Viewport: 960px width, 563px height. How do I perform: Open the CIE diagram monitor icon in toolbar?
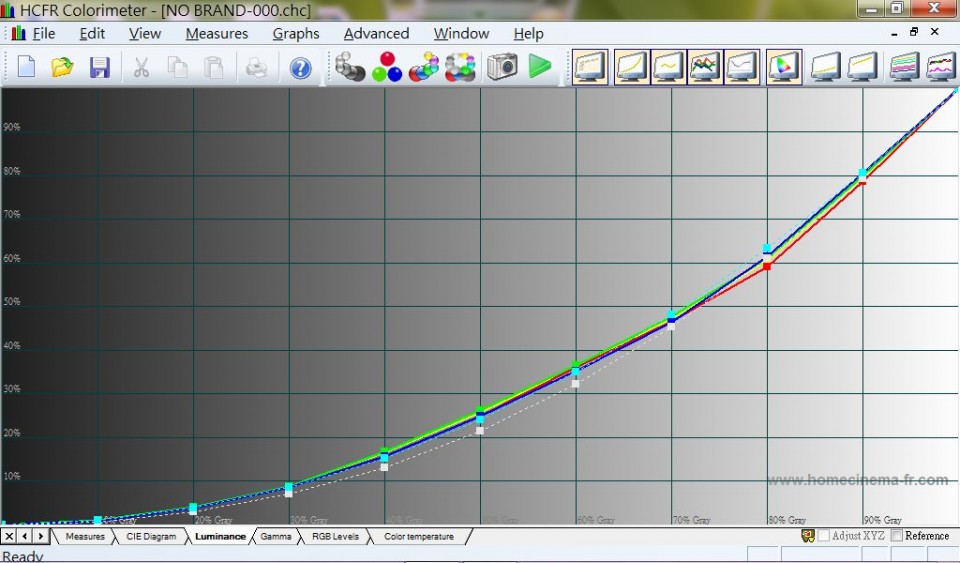click(784, 67)
